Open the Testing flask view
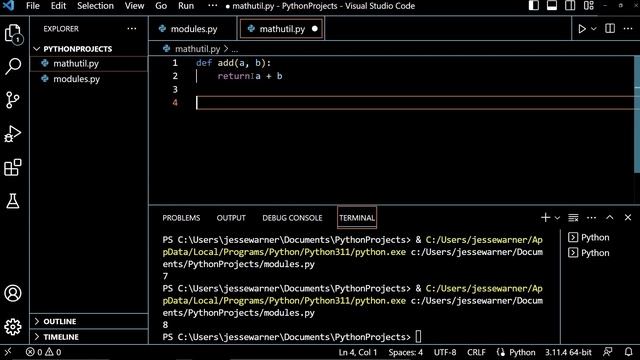The height and width of the screenshot is (360, 640). point(13,201)
